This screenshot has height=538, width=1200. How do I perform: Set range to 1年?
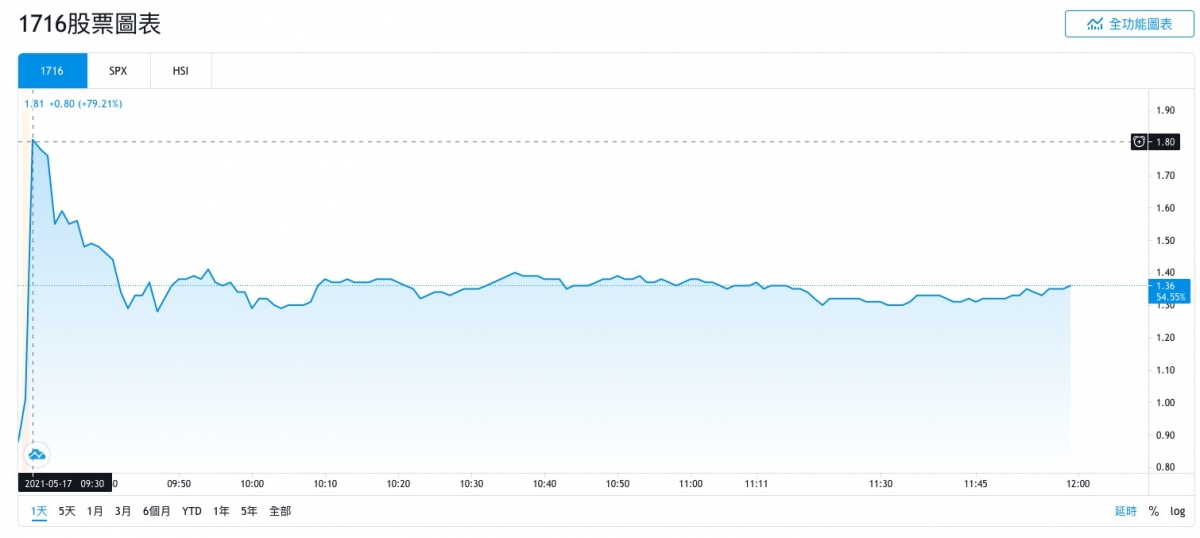(221, 511)
